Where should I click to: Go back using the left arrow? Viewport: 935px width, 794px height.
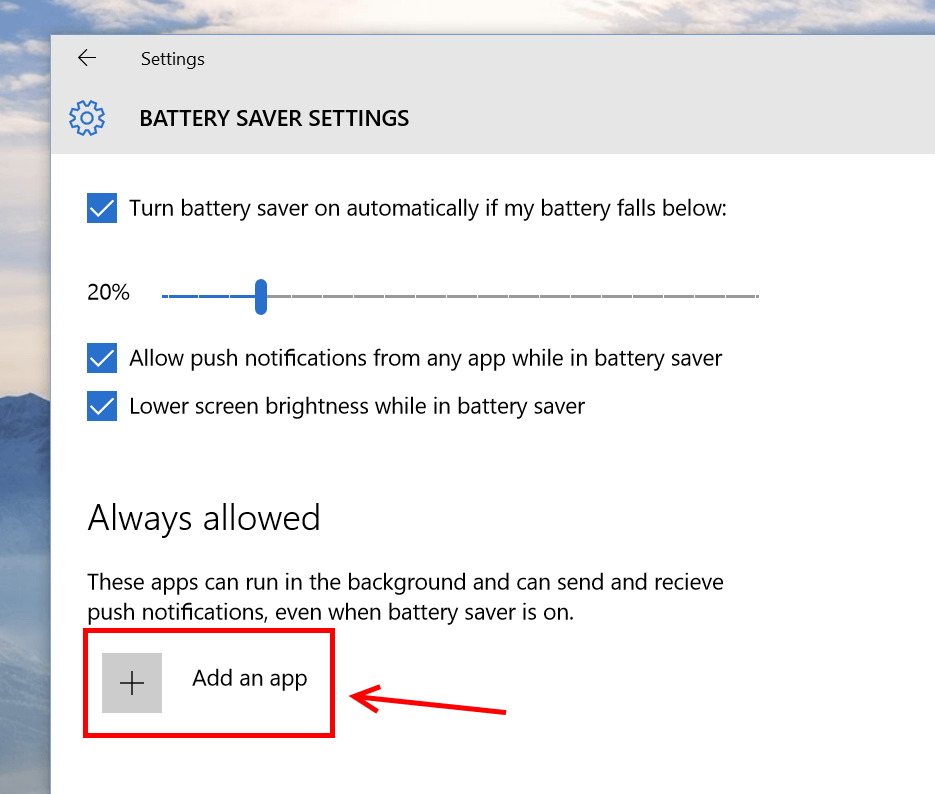87,58
